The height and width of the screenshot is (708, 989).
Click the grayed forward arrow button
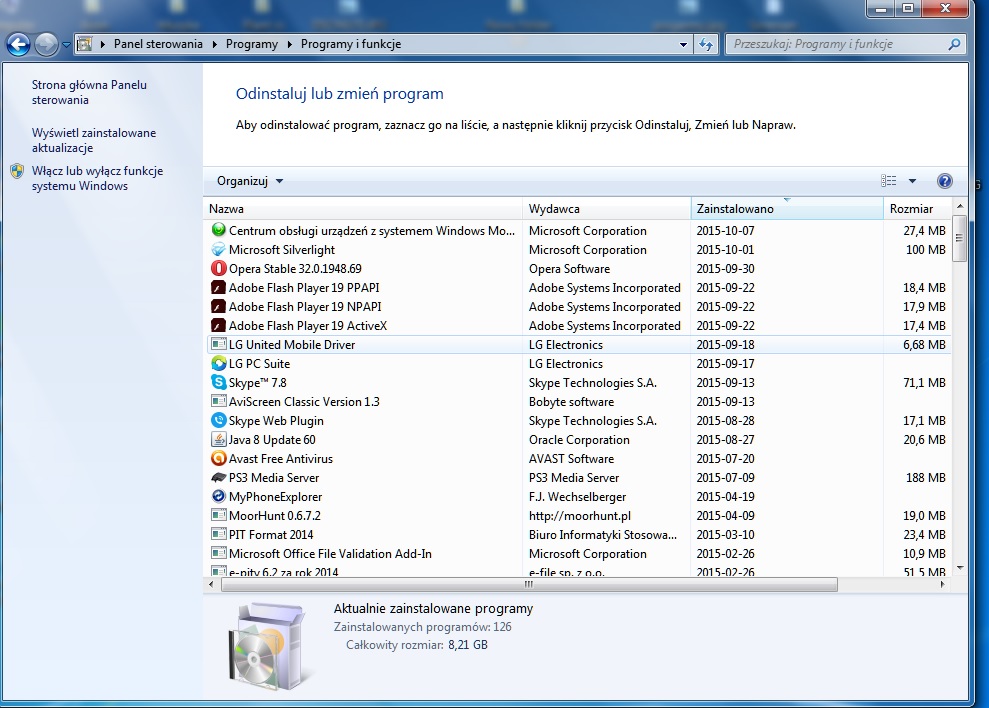(x=46, y=44)
